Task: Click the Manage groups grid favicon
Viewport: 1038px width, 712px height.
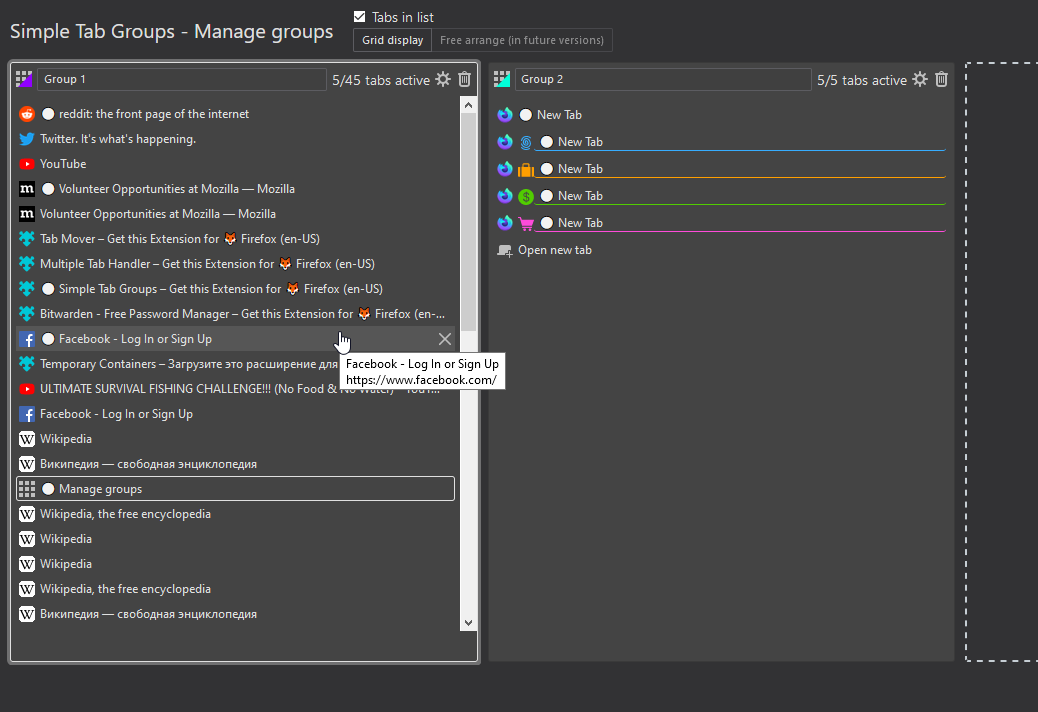Action: [26, 489]
